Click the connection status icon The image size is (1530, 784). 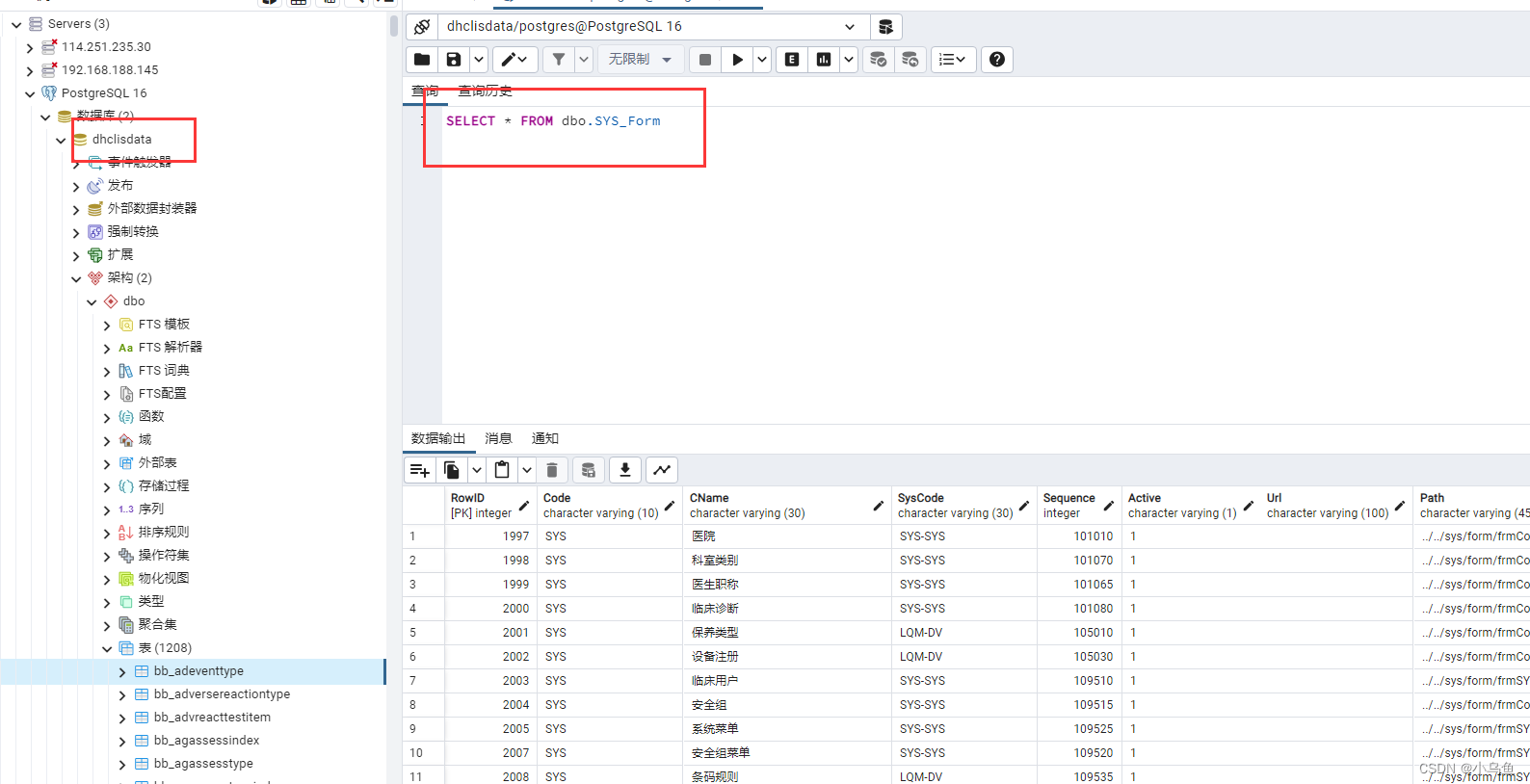coord(422,27)
